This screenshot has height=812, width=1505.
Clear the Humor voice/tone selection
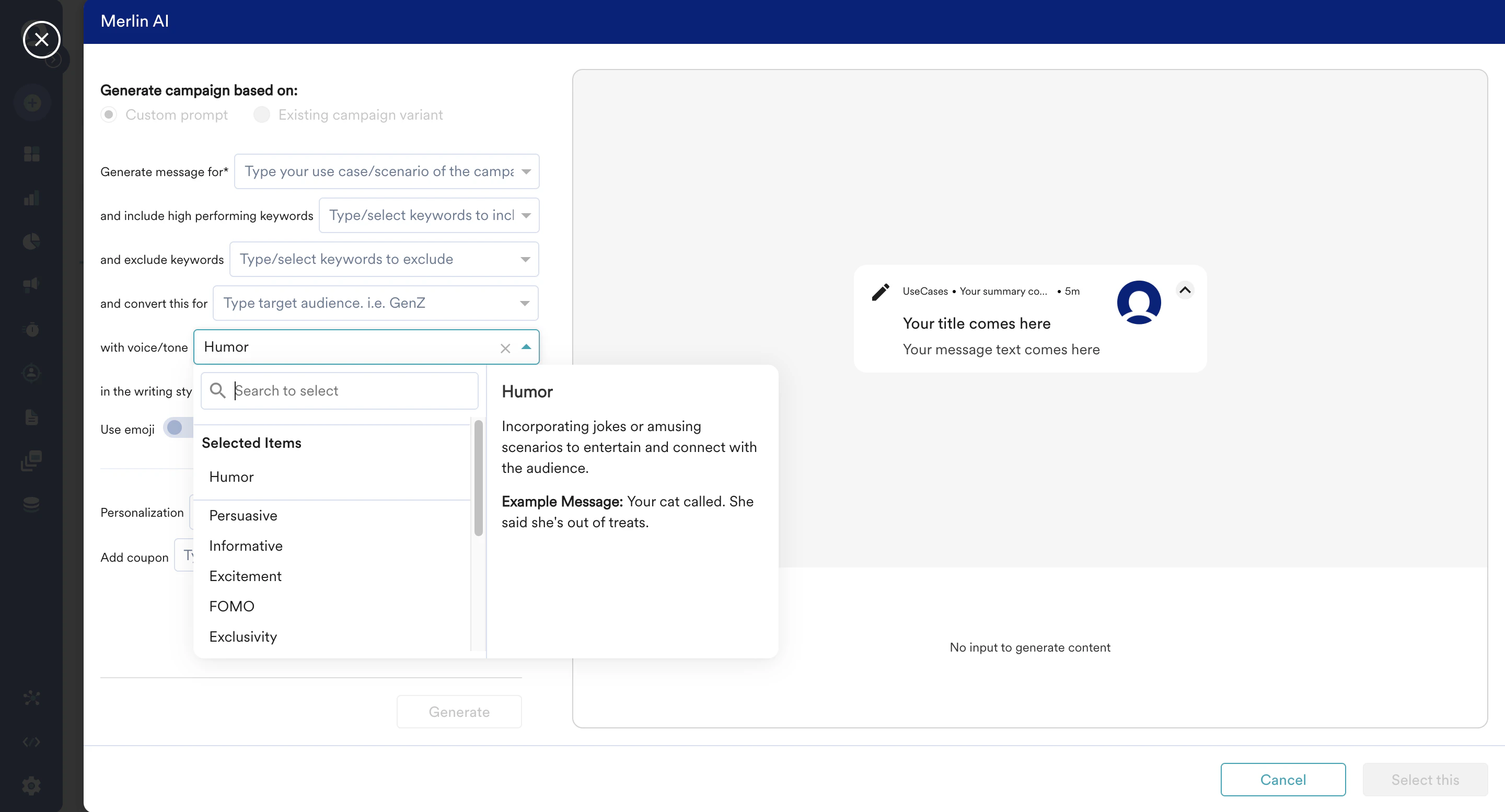point(505,348)
